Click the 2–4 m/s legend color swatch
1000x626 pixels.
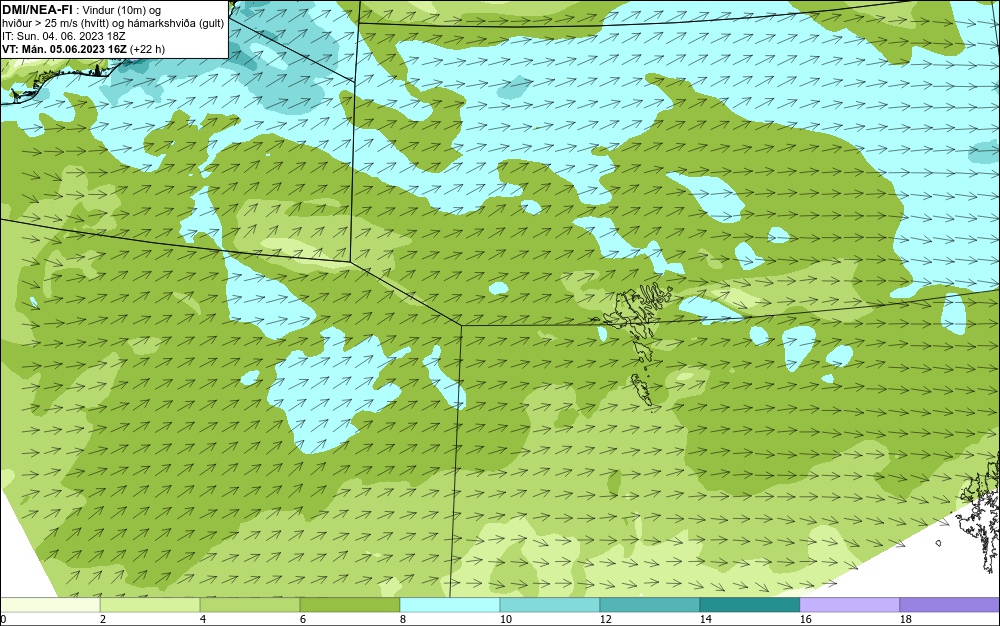150,604
